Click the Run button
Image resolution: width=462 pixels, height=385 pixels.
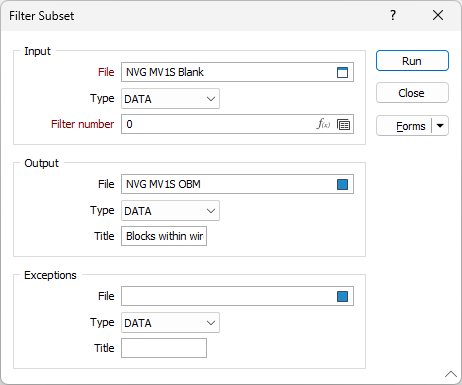coord(412,61)
